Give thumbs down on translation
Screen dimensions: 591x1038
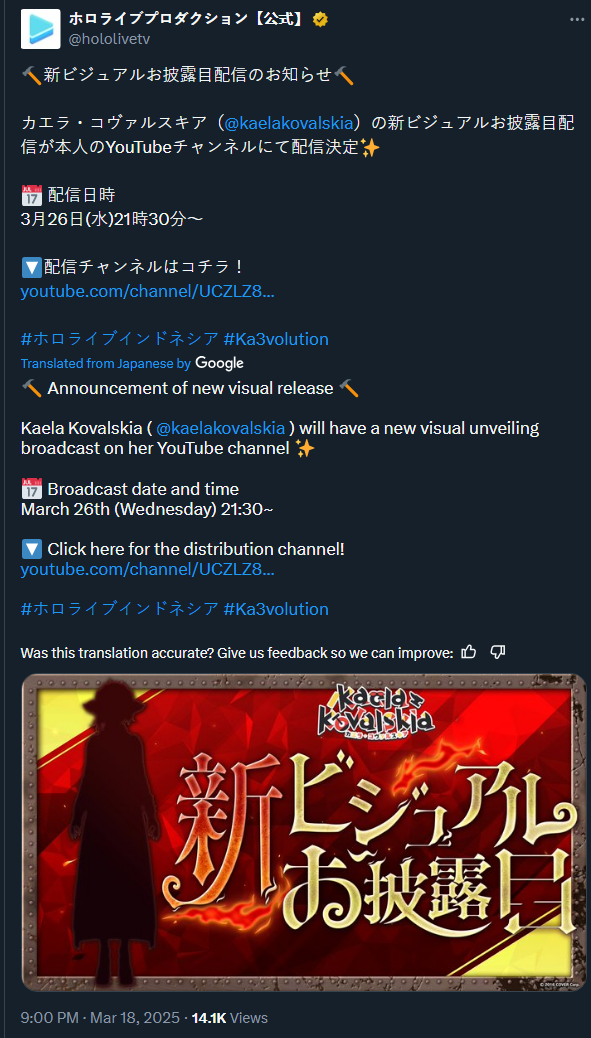(498, 652)
